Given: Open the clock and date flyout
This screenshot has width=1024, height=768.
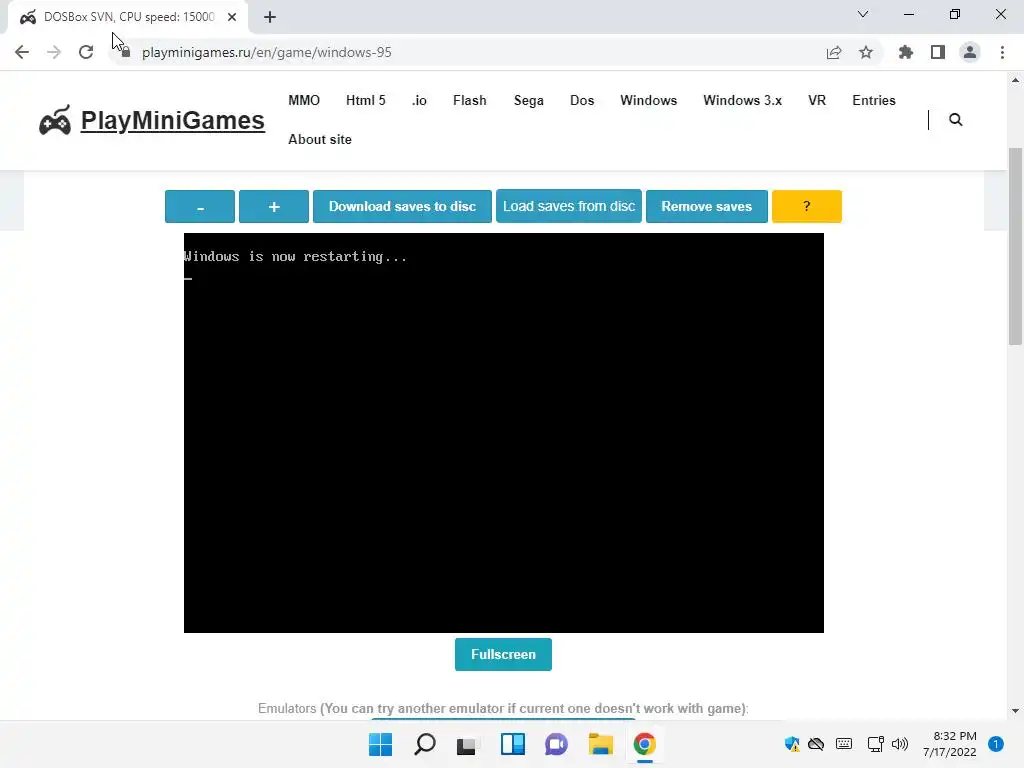Looking at the screenshot, I should coord(950,744).
